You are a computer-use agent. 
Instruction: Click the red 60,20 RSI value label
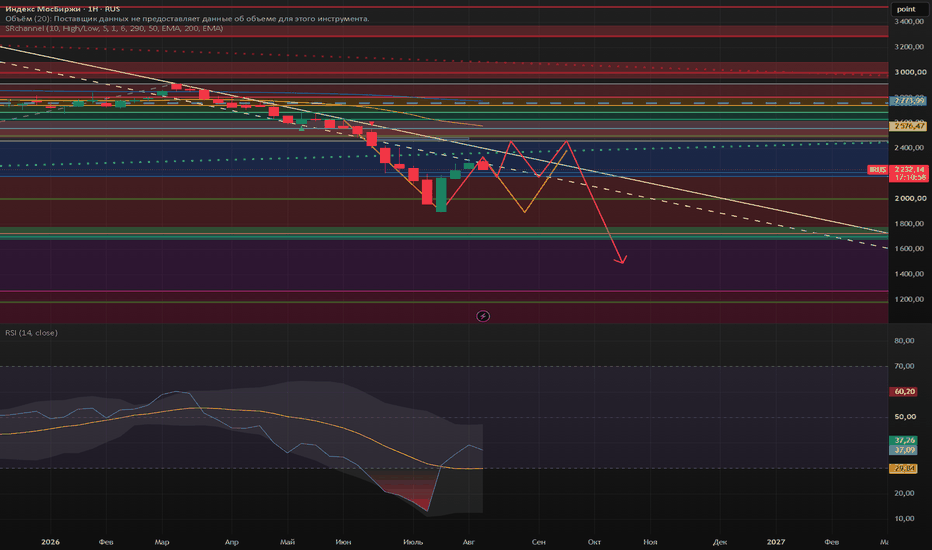click(x=903, y=391)
